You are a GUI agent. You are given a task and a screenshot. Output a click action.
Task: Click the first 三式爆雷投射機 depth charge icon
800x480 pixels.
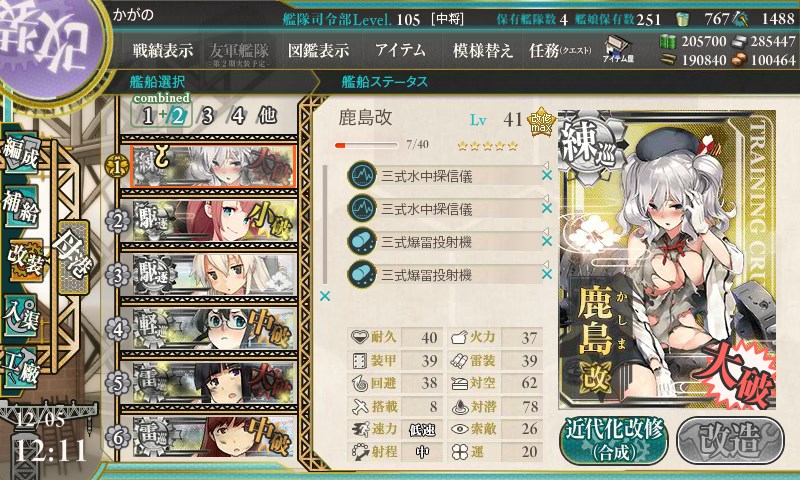pos(362,241)
